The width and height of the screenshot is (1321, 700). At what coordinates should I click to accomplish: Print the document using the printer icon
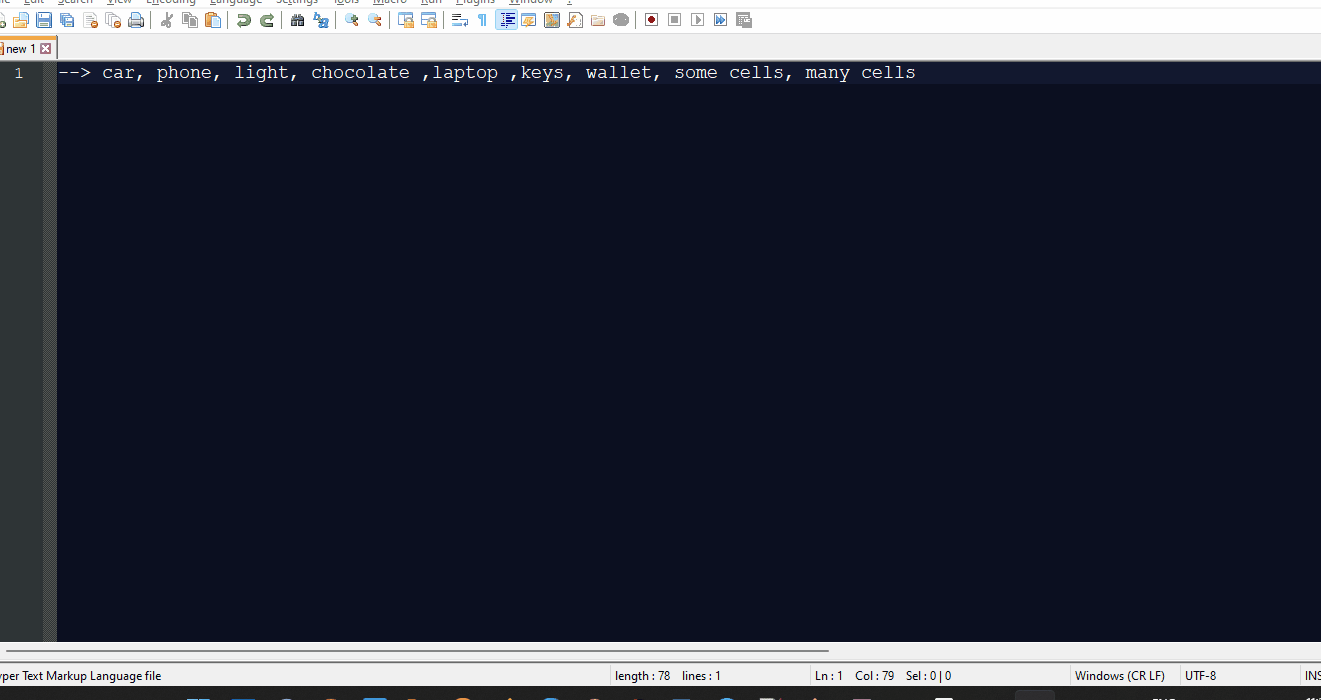(136, 20)
